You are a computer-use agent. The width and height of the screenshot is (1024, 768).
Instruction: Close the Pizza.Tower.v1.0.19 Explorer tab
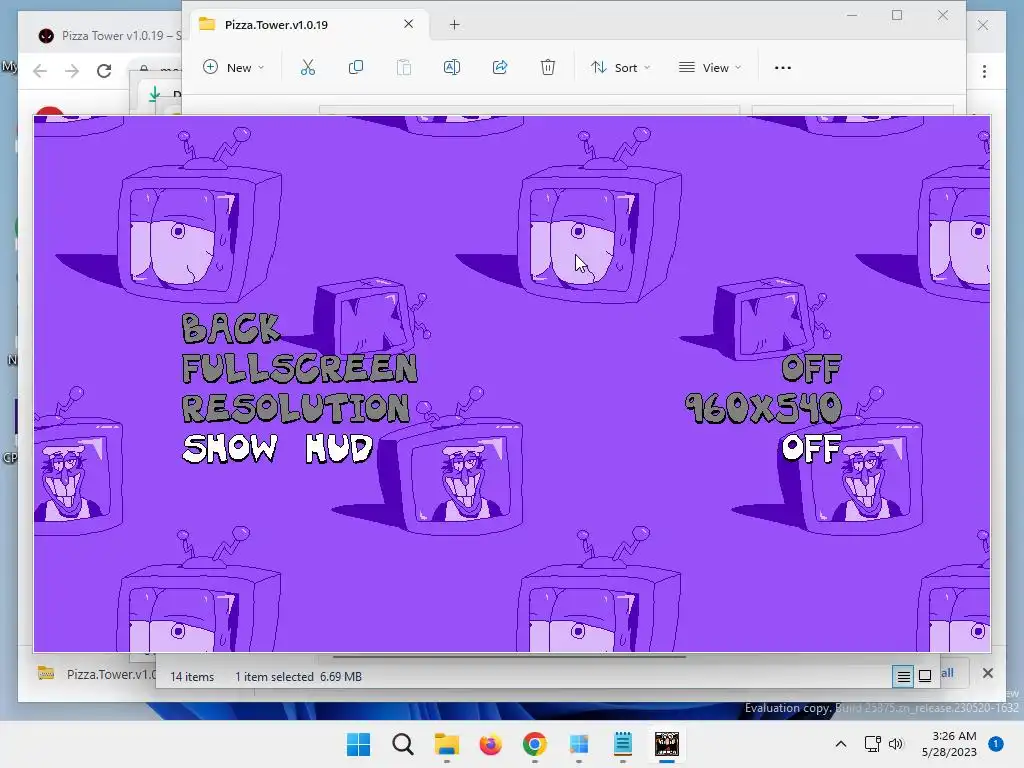point(409,24)
